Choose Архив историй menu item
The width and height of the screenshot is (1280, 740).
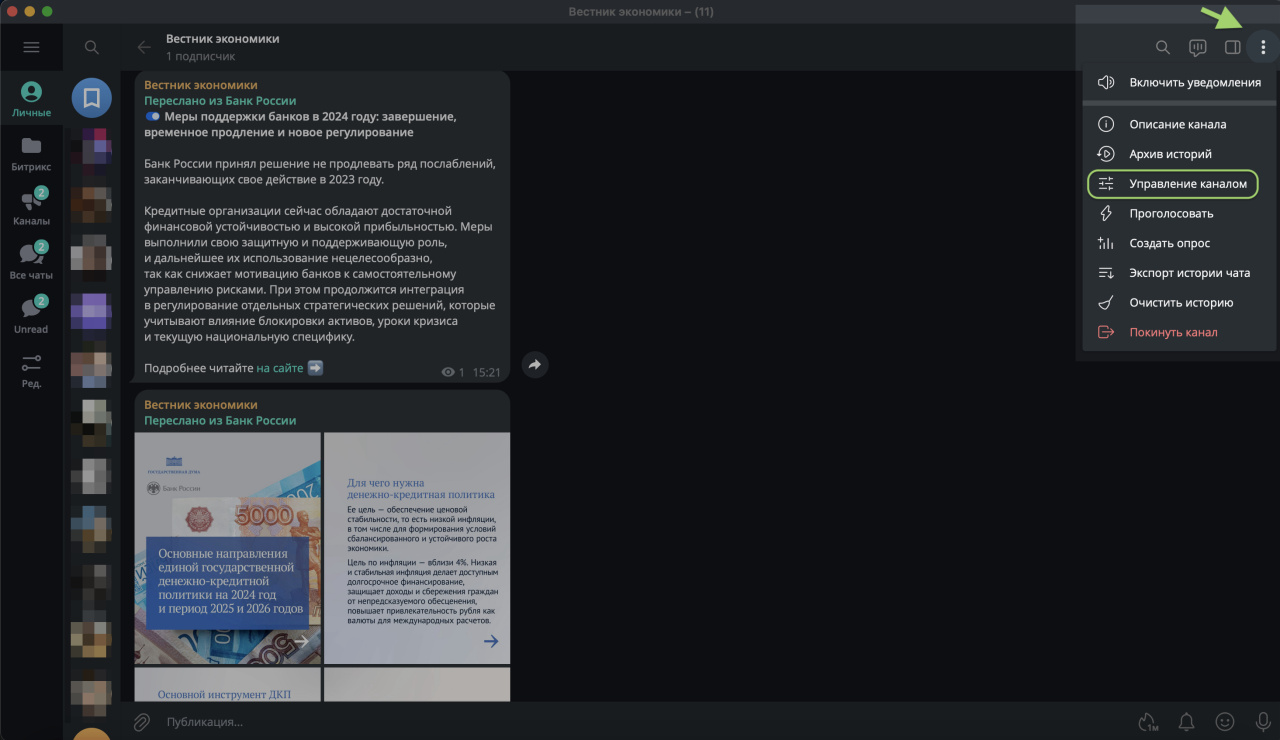(x=1180, y=154)
